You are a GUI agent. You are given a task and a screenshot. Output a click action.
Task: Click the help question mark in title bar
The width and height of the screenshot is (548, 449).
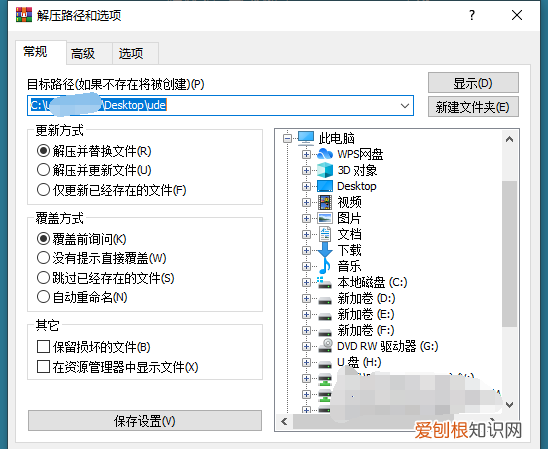pyautogui.click(x=472, y=15)
